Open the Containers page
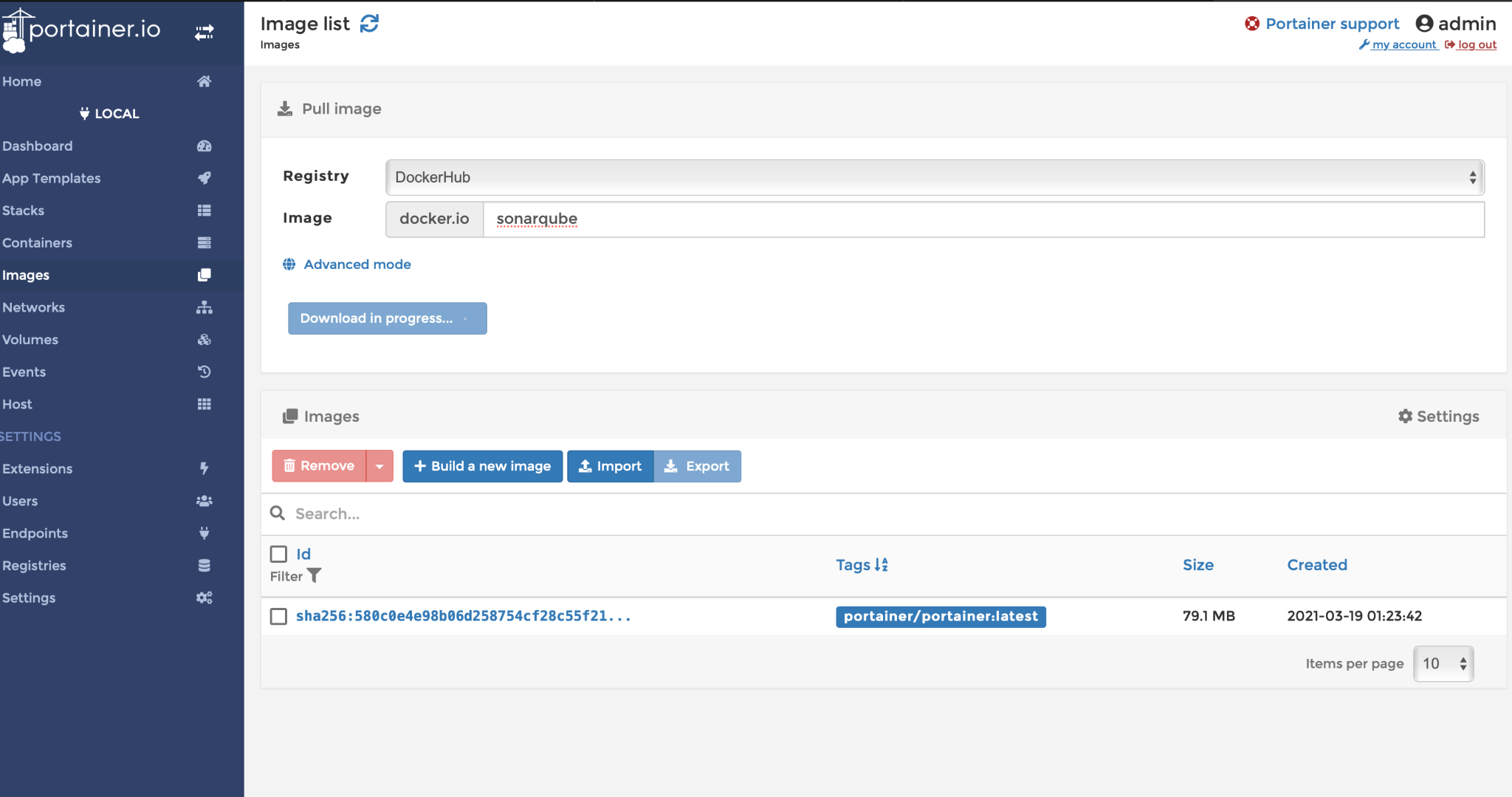This screenshot has width=1512, height=797. coord(38,243)
